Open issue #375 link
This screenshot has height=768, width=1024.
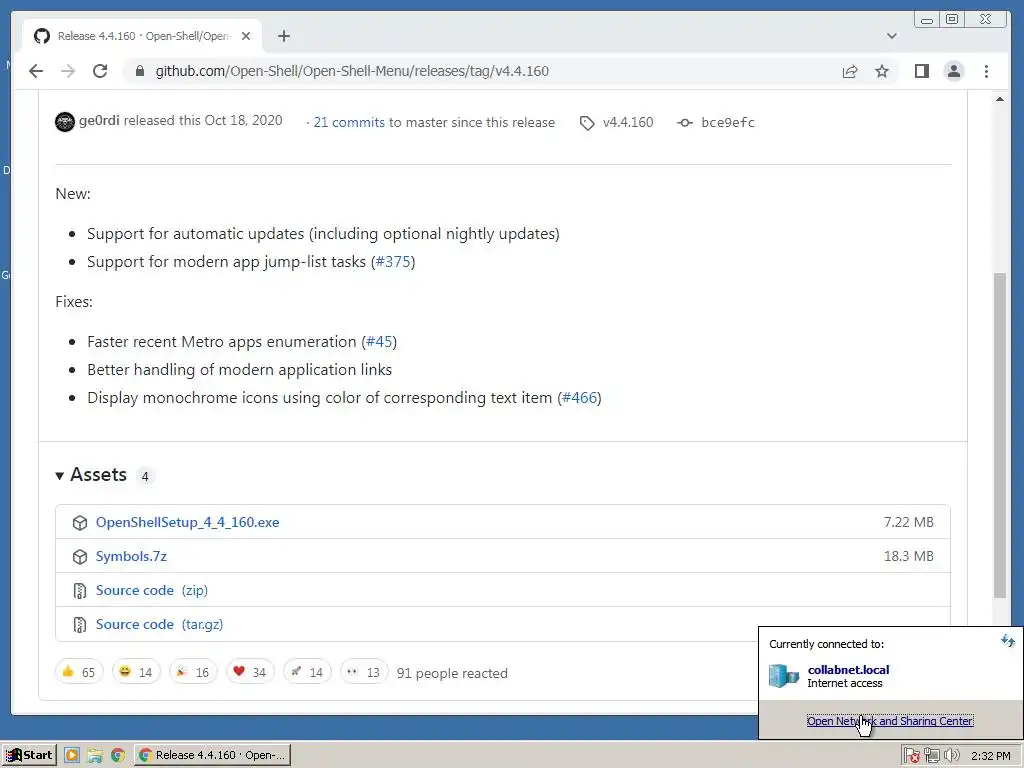(x=393, y=261)
